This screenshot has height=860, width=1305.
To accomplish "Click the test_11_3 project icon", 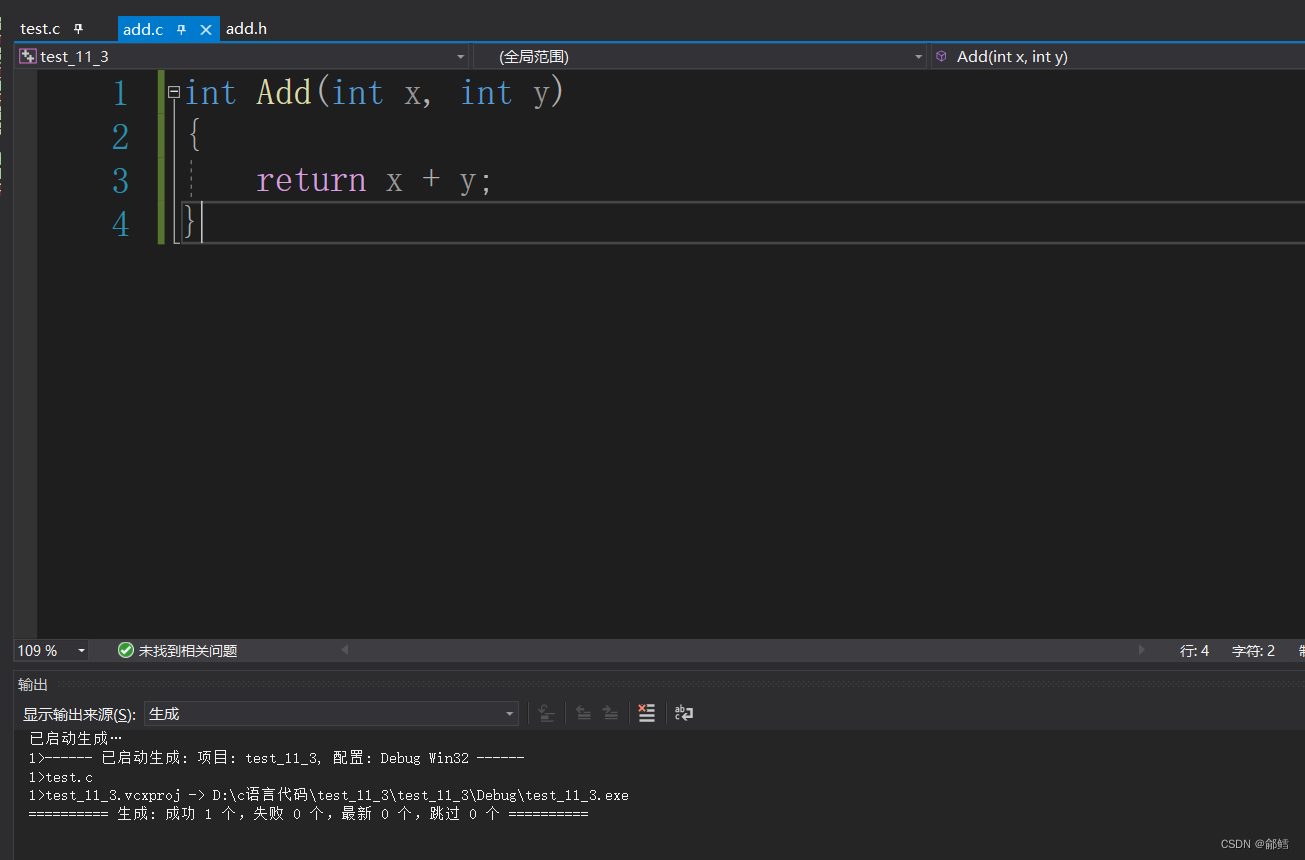I will coord(28,57).
